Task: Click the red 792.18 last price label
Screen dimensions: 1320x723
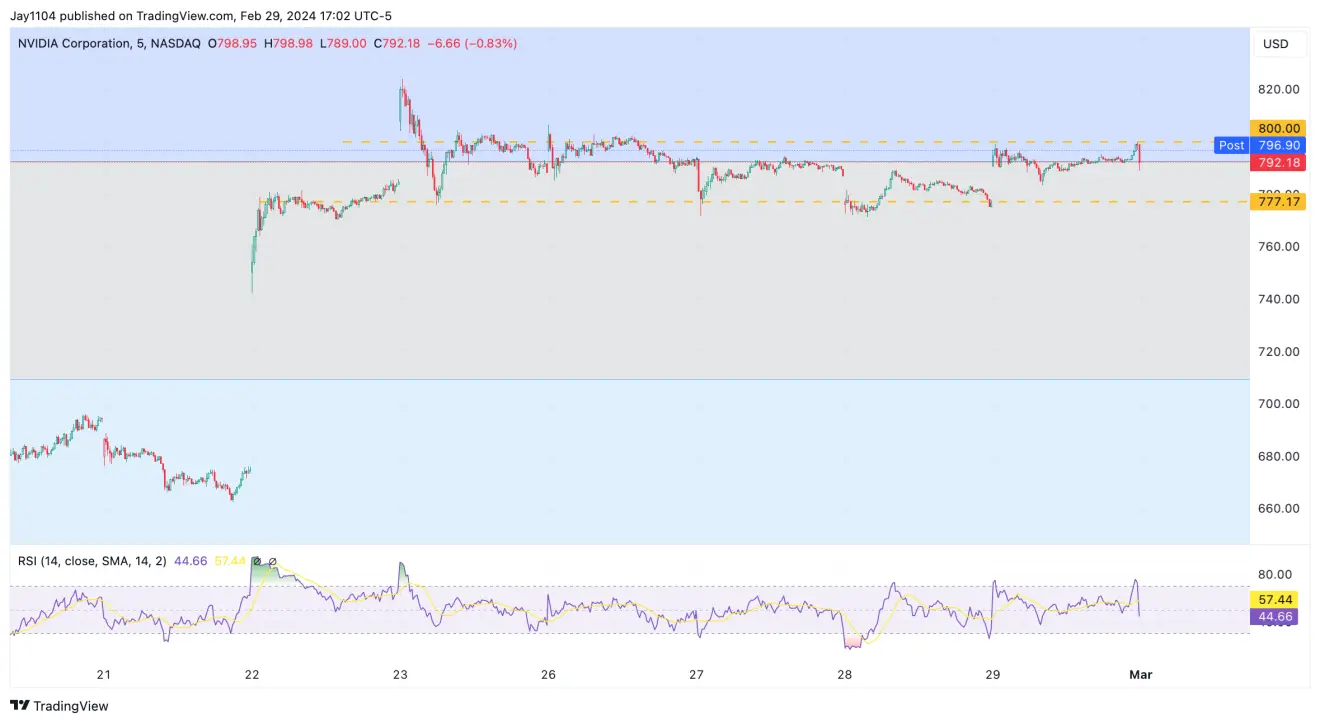Action: point(1280,162)
